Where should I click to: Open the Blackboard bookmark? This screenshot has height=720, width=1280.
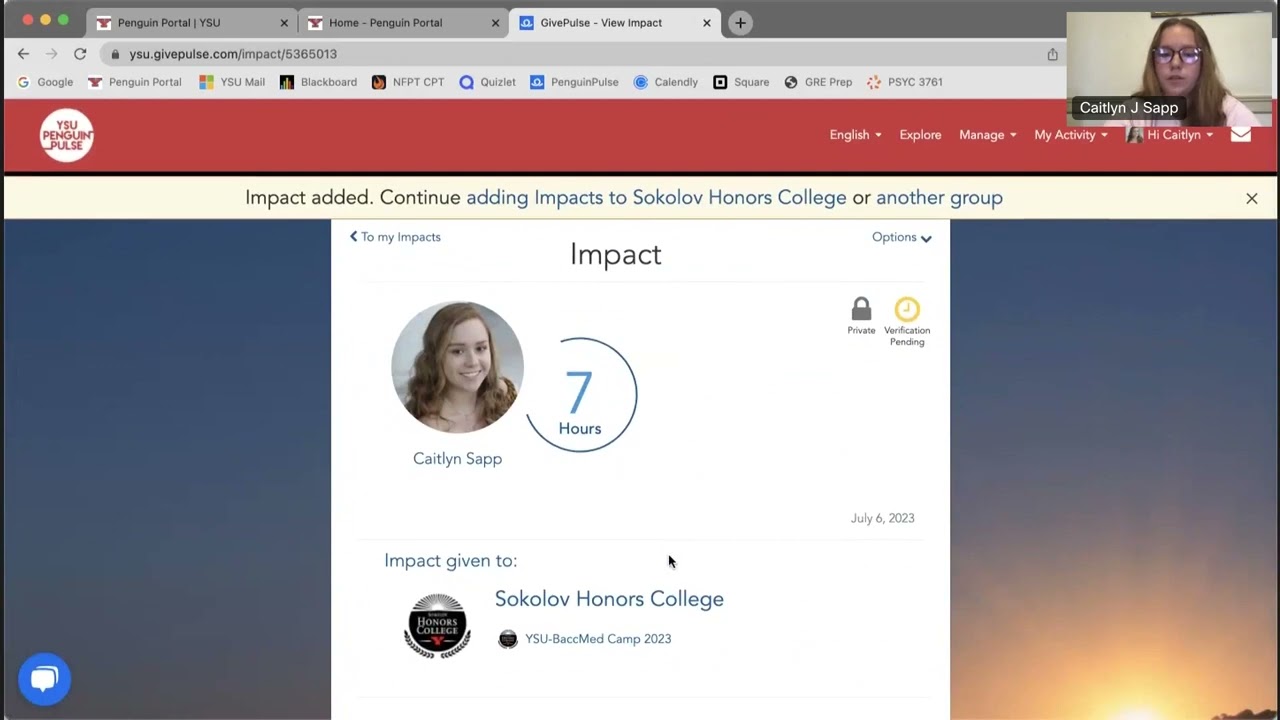point(318,82)
